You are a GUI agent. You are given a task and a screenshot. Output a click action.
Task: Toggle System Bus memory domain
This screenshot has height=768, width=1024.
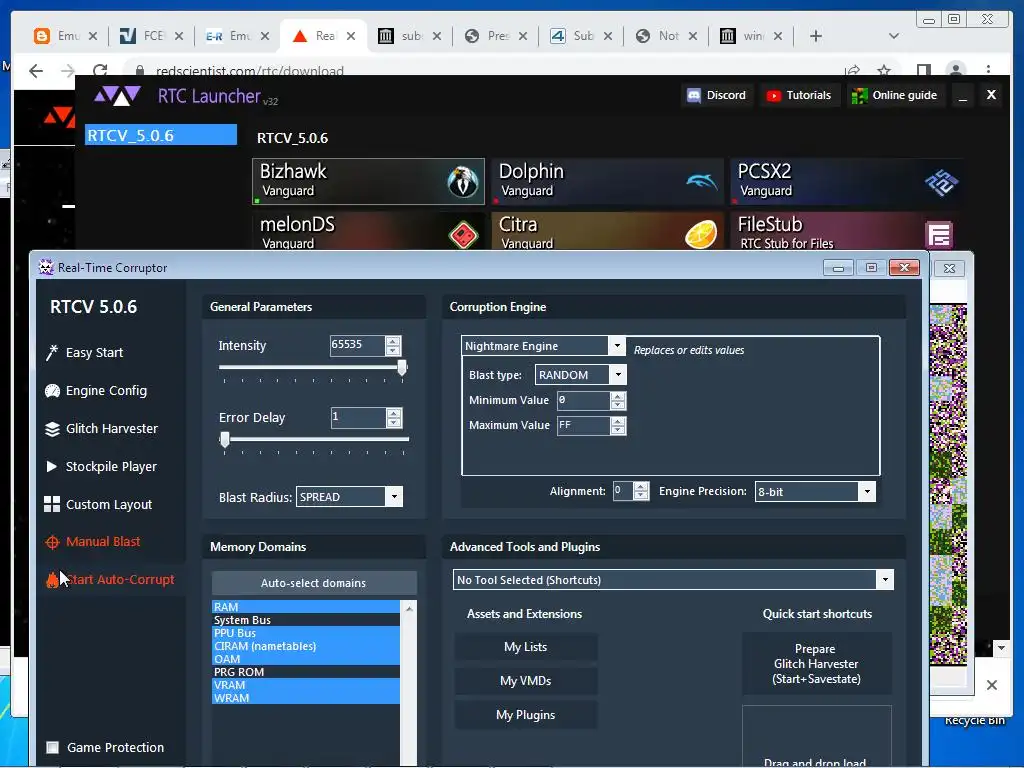coord(306,620)
